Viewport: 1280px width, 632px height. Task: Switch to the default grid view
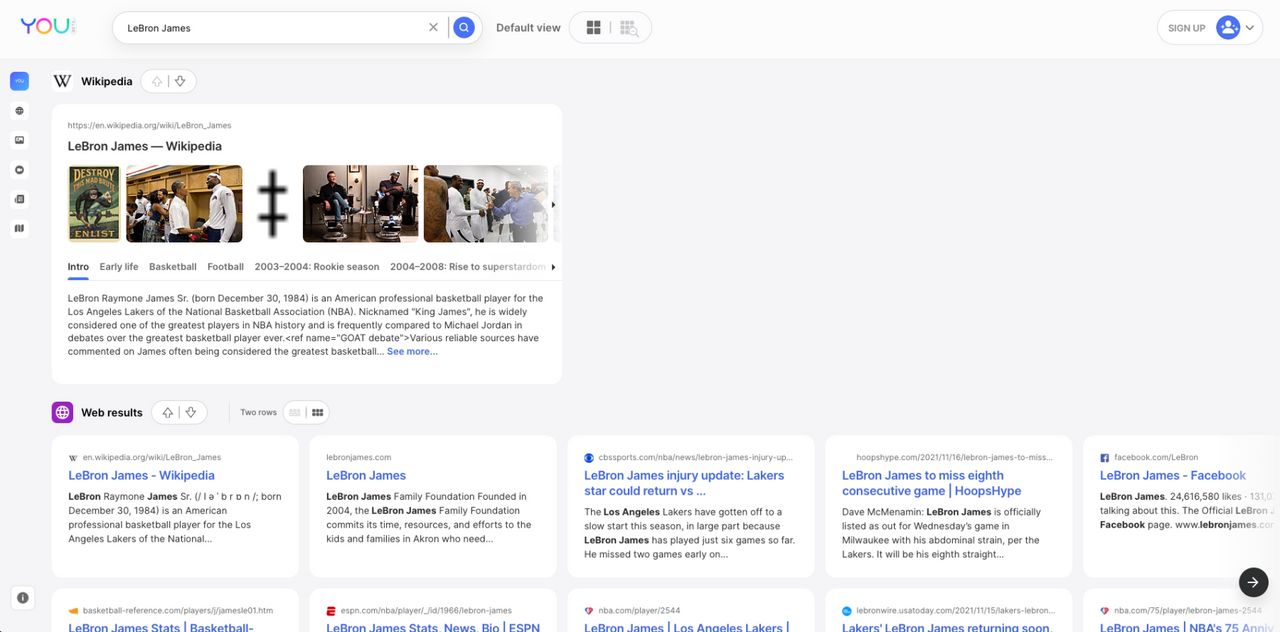[593, 28]
